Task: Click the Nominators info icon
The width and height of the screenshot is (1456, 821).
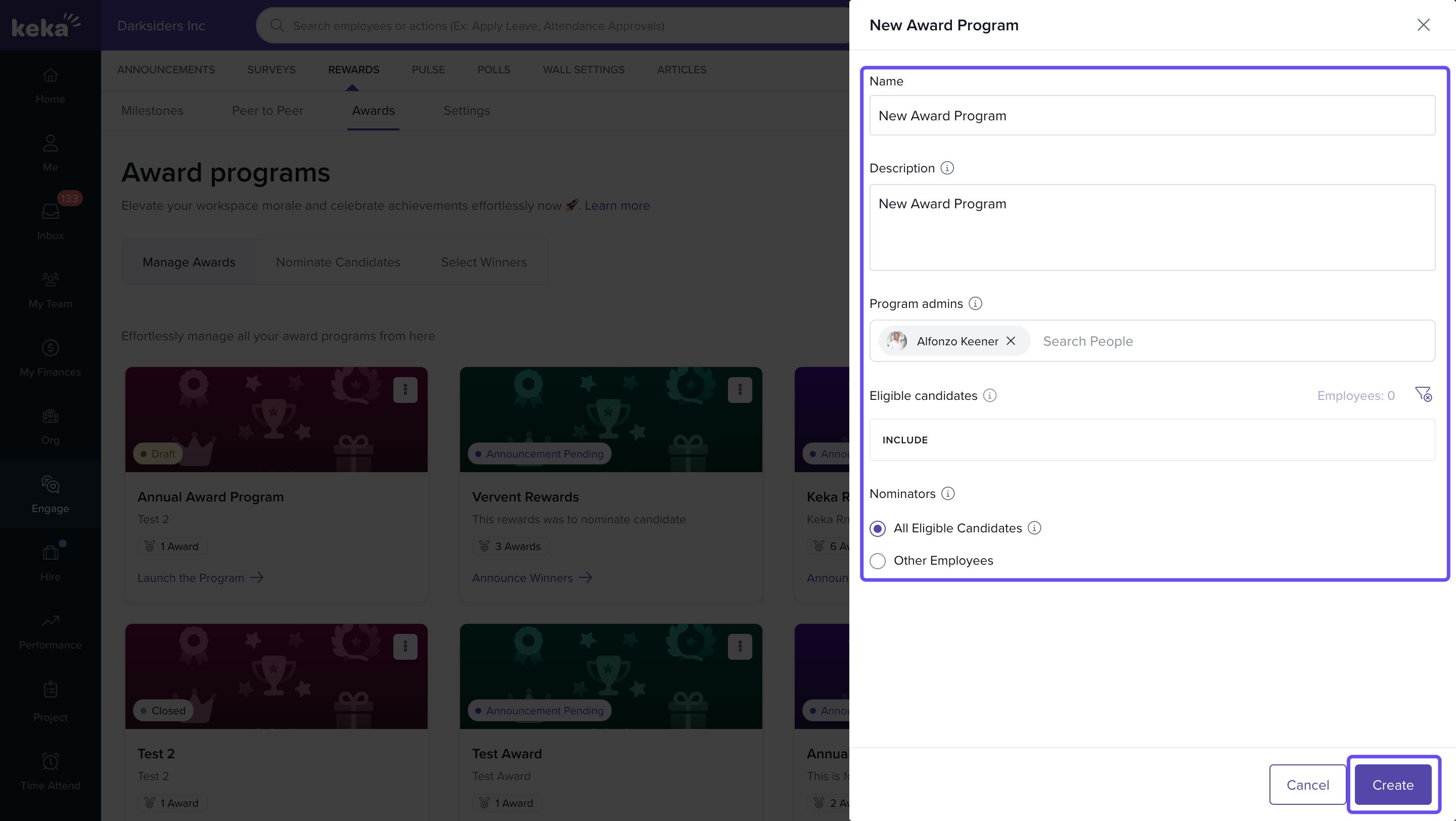Action: coord(948,493)
